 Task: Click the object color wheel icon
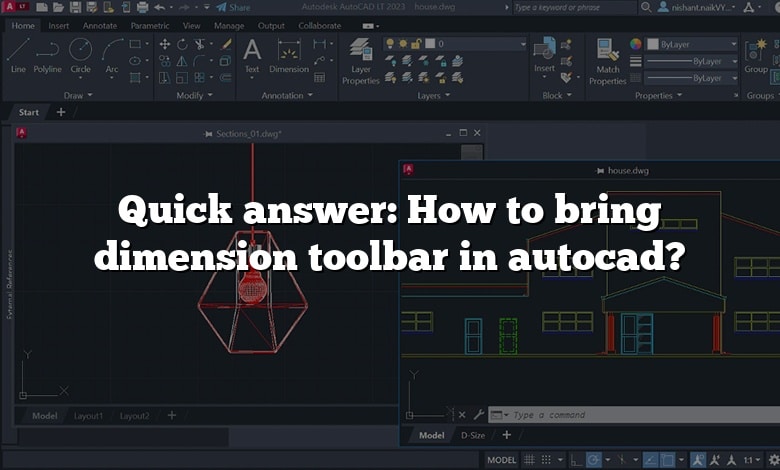(x=635, y=44)
